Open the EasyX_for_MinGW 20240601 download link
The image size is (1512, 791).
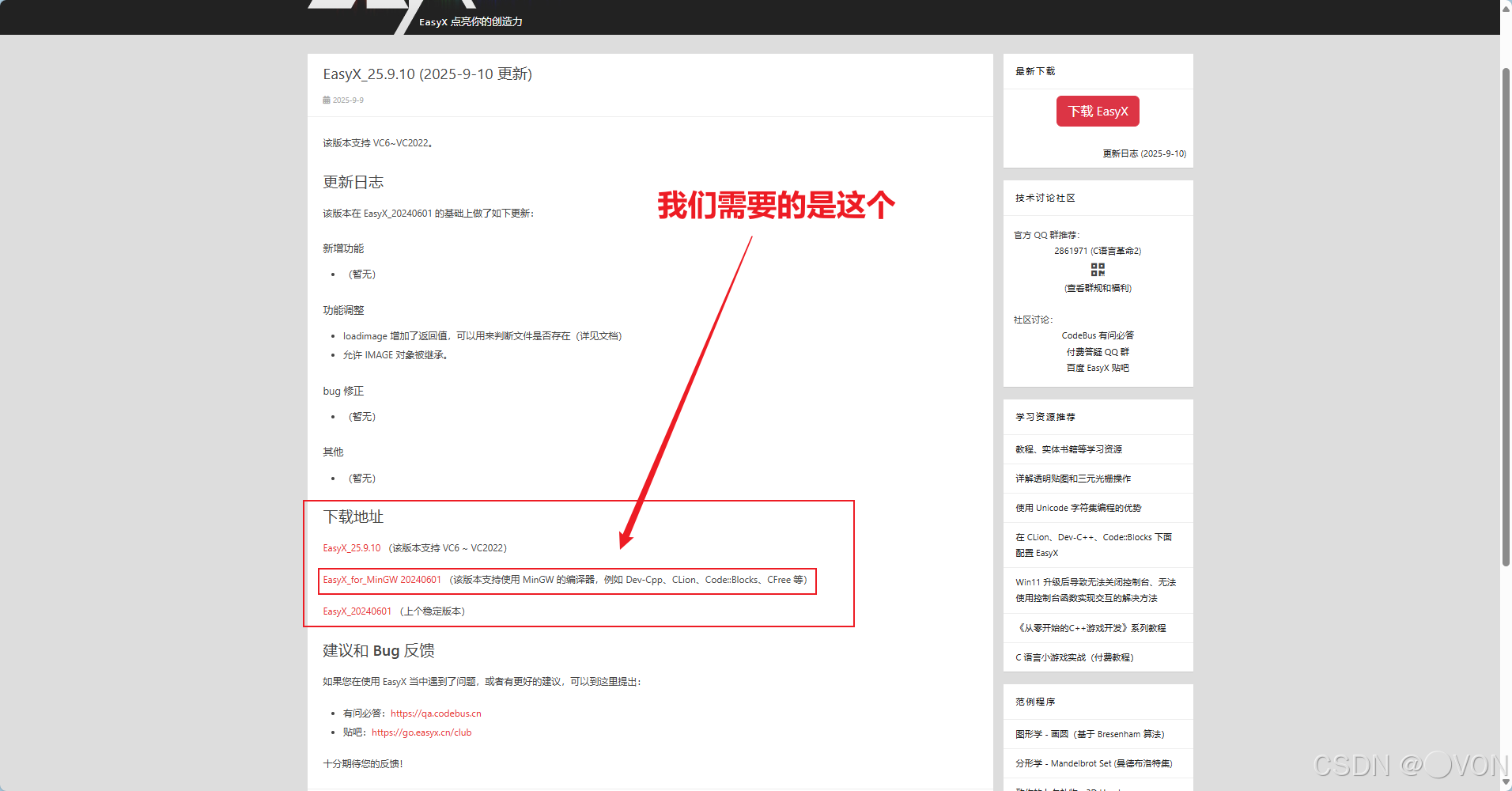(x=382, y=580)
